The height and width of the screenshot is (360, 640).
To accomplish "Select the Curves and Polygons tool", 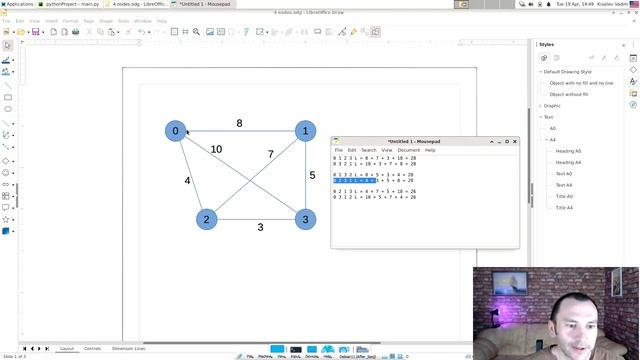I will point(6,135).
